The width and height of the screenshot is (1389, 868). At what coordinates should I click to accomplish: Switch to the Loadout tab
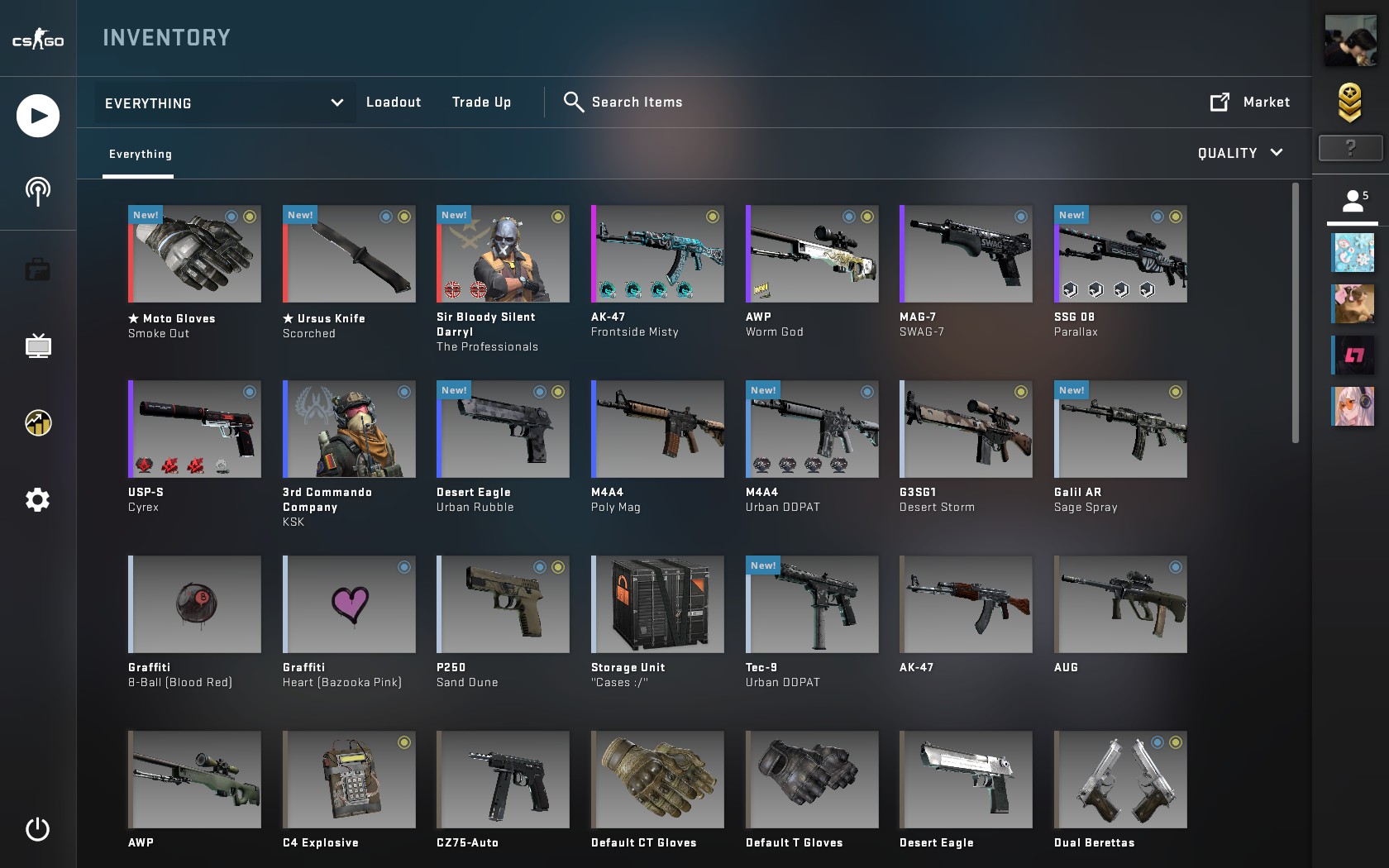pyautogui.click(x=394, y=103)
